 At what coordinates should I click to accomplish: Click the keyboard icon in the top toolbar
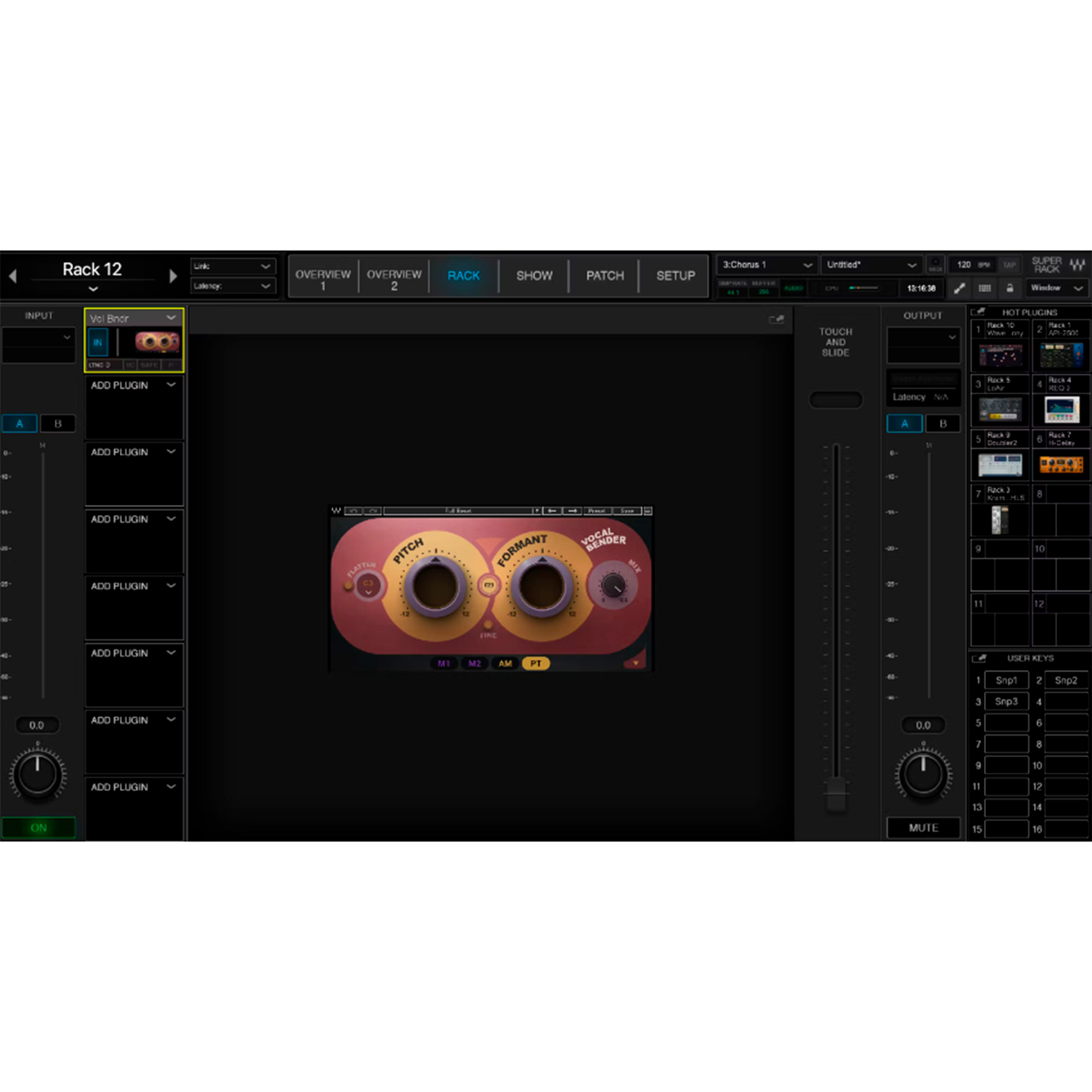pyautogui.click(x=985, y=288)
